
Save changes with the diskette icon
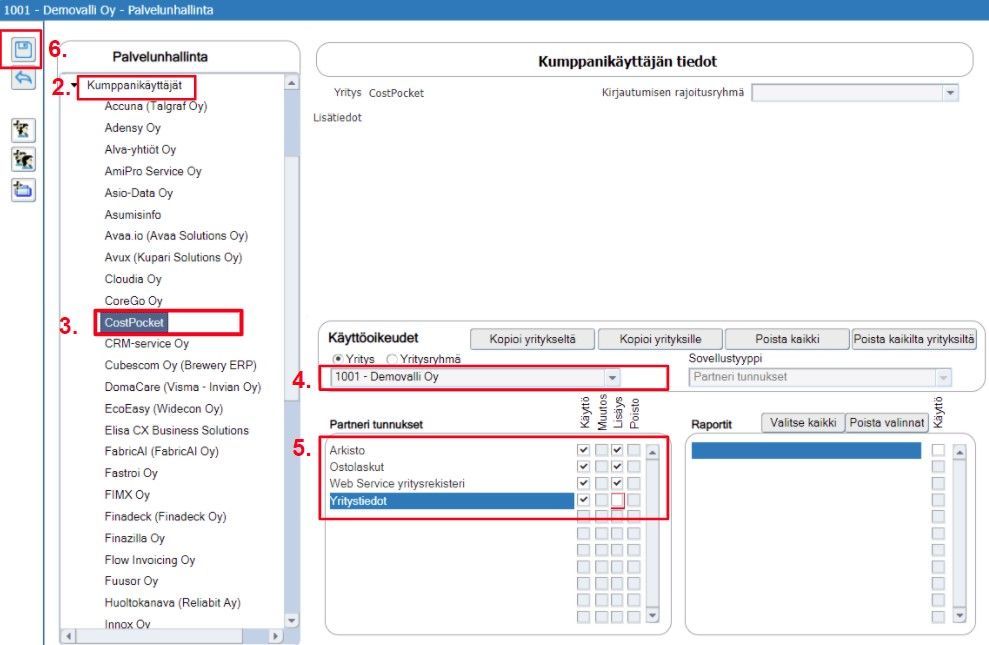pos(23,49)
